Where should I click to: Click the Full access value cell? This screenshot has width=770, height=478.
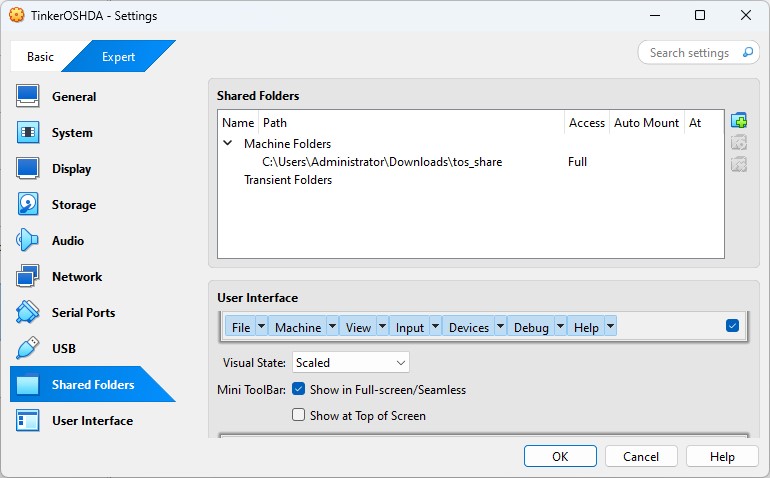point(578,162)
